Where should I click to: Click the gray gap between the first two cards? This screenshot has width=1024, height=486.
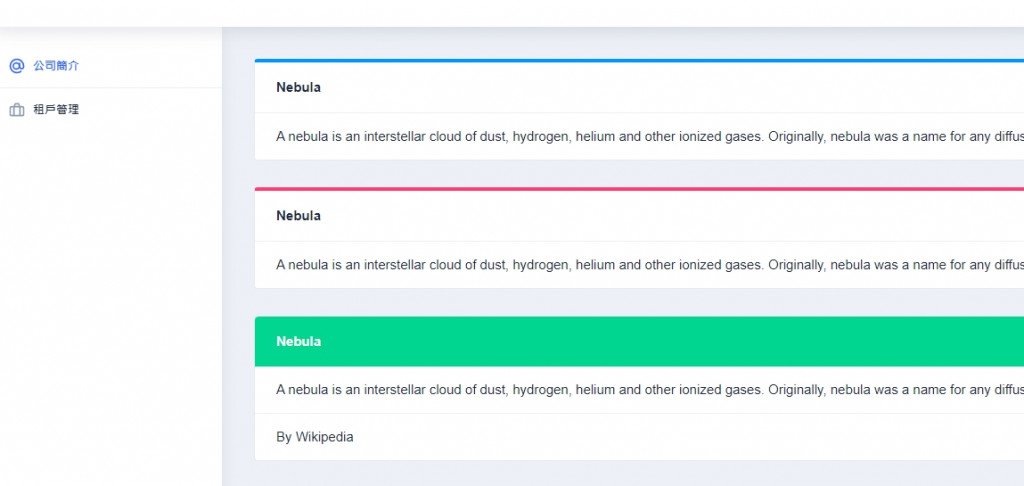(x=640, y=174)
